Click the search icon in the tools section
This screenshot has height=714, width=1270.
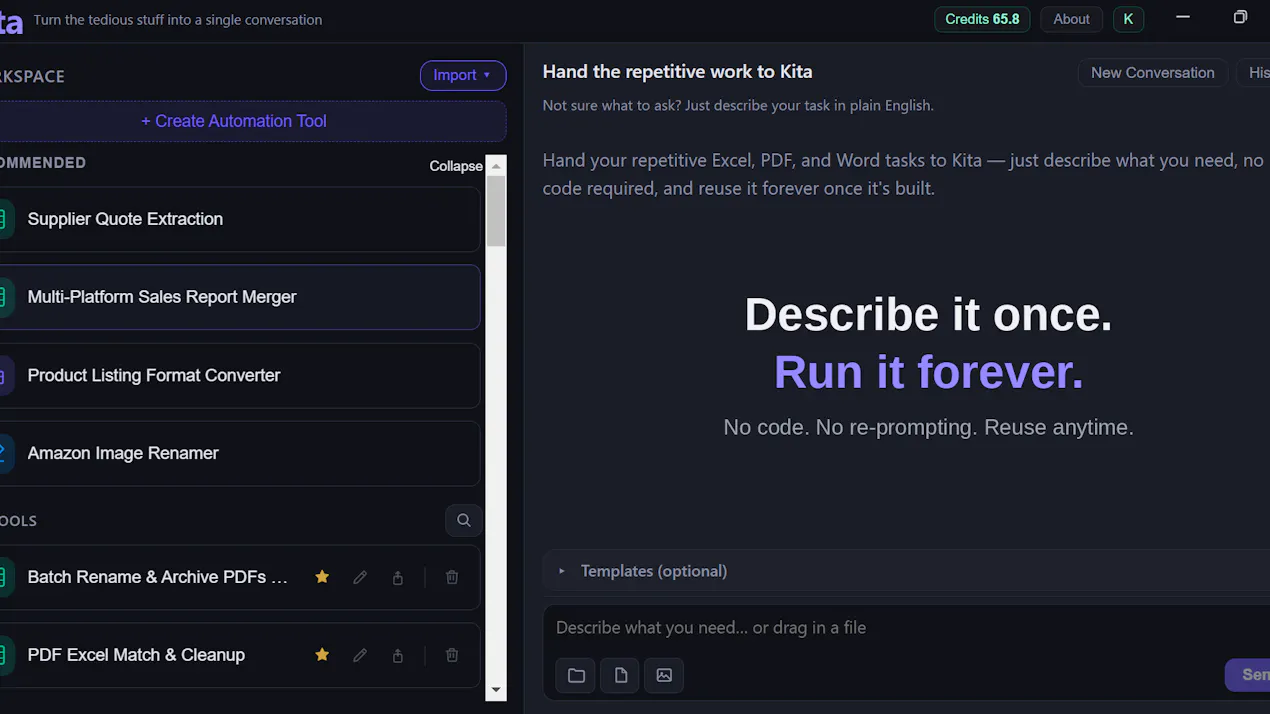tap(464, 520)
